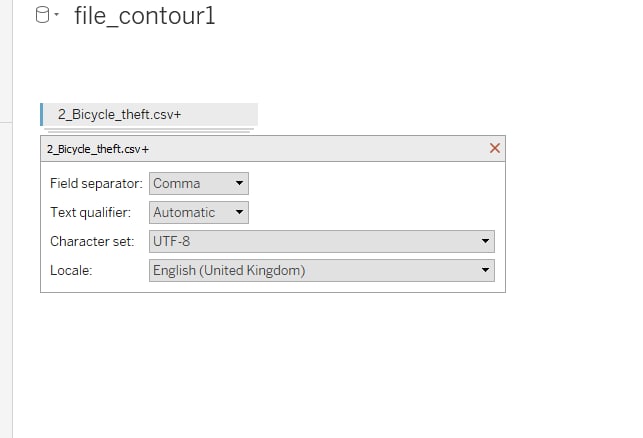
Task: Click the Locale label text
Action: click(x=71, y=271)
